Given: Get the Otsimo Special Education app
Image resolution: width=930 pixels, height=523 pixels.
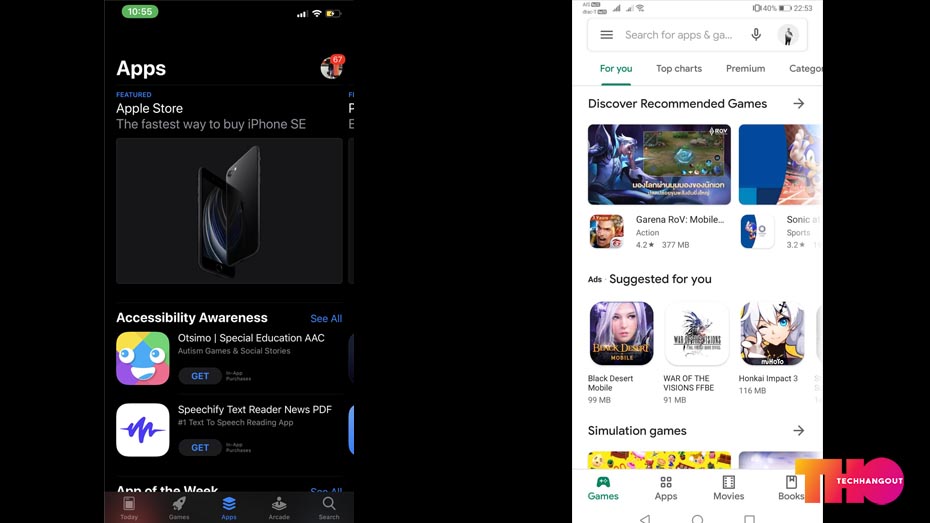Looking at the screenshot, I should 200,376.
